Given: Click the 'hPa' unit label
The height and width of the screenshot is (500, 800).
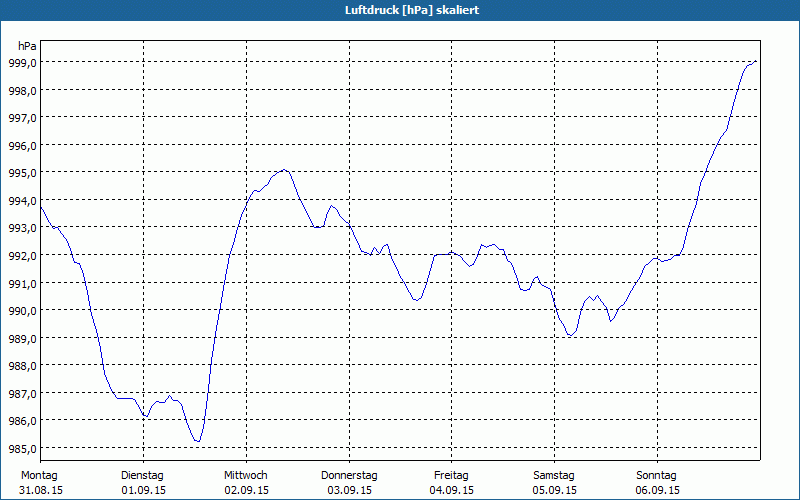Looking at the screenshot, I should (27, 46).
